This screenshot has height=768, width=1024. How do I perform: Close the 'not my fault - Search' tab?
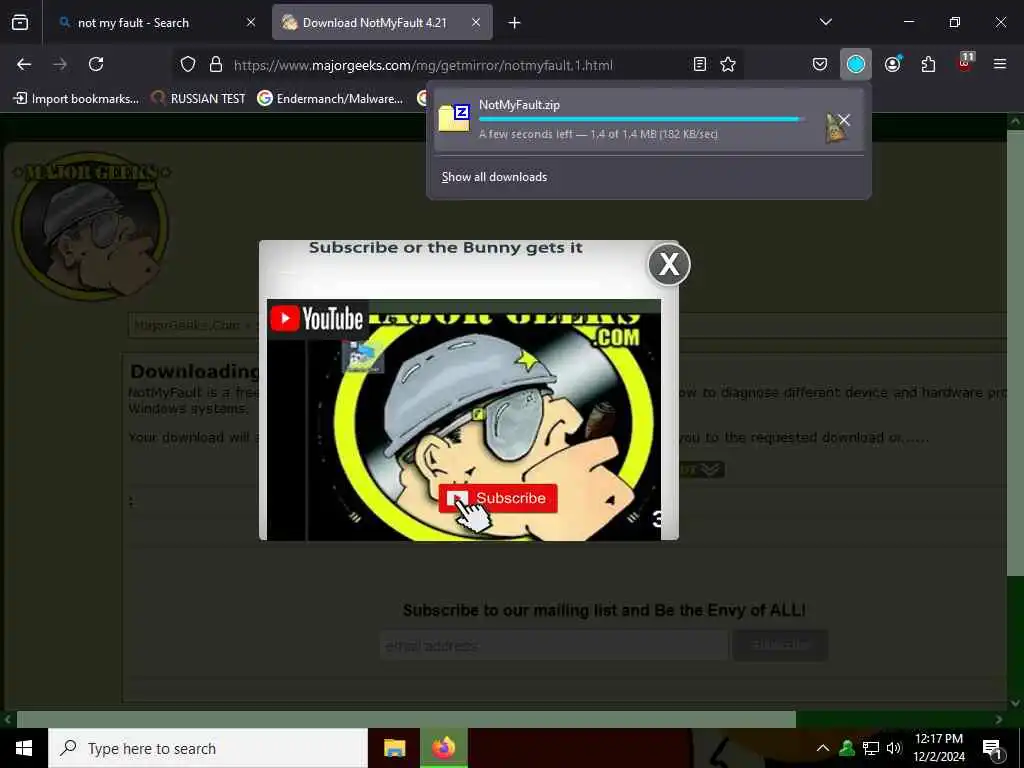251,23
